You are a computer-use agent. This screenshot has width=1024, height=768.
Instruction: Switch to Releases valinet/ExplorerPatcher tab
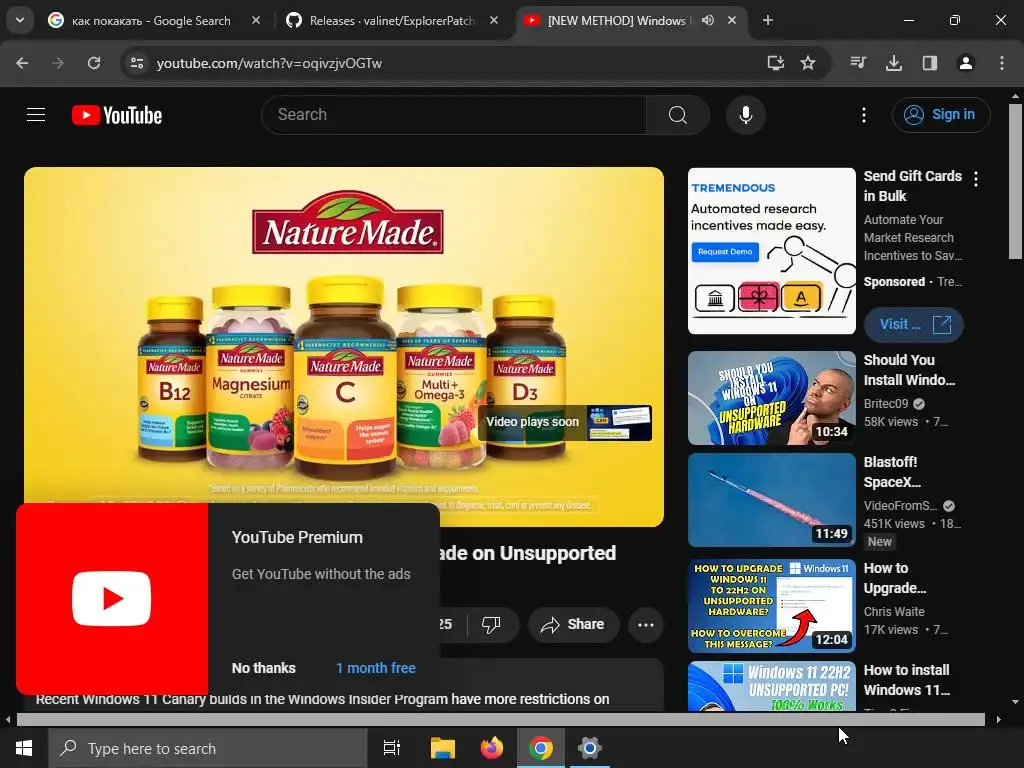tap(392, 21)
